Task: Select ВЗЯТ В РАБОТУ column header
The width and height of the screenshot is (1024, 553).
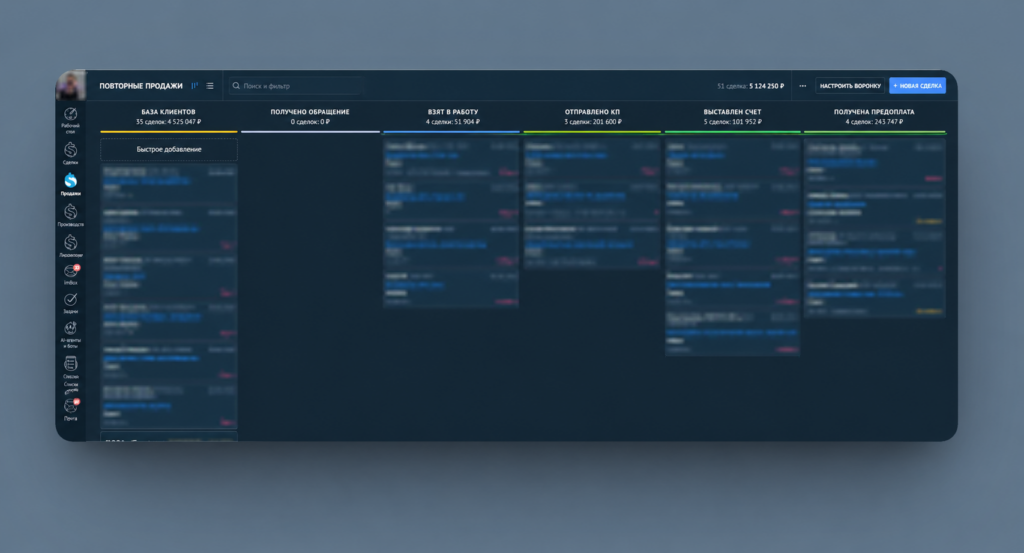Action: 453,112
